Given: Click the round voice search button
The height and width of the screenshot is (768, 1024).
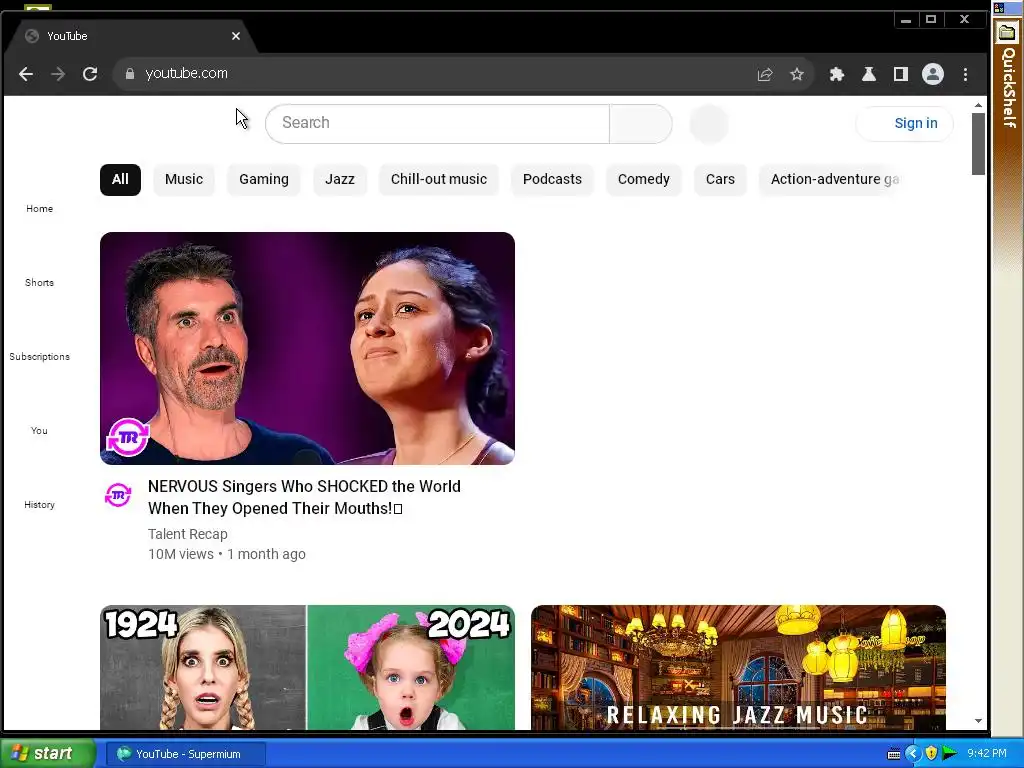Looking at the screenshot, I should 709,123.
